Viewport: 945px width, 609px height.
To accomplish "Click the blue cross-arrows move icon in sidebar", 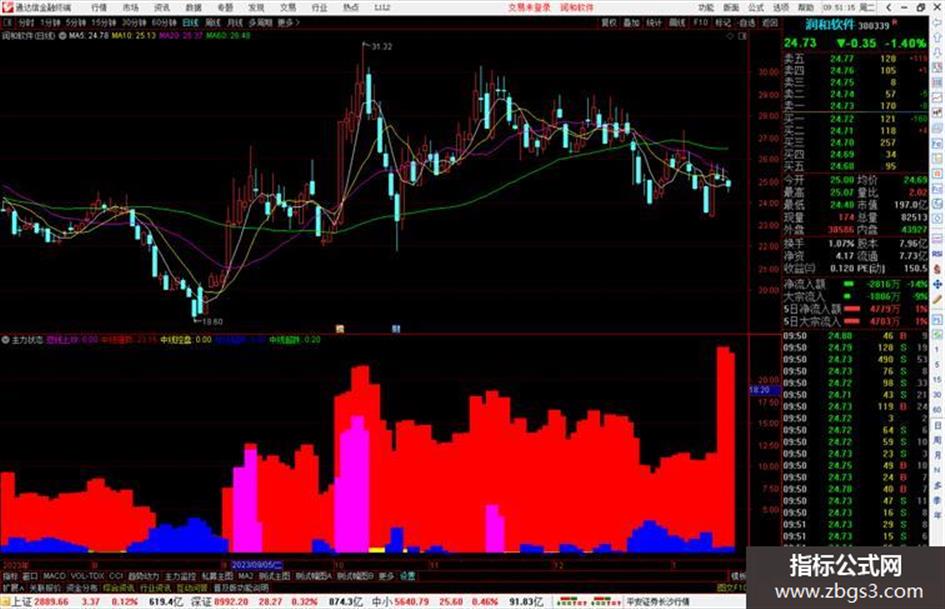I will (x=937, y=283).
